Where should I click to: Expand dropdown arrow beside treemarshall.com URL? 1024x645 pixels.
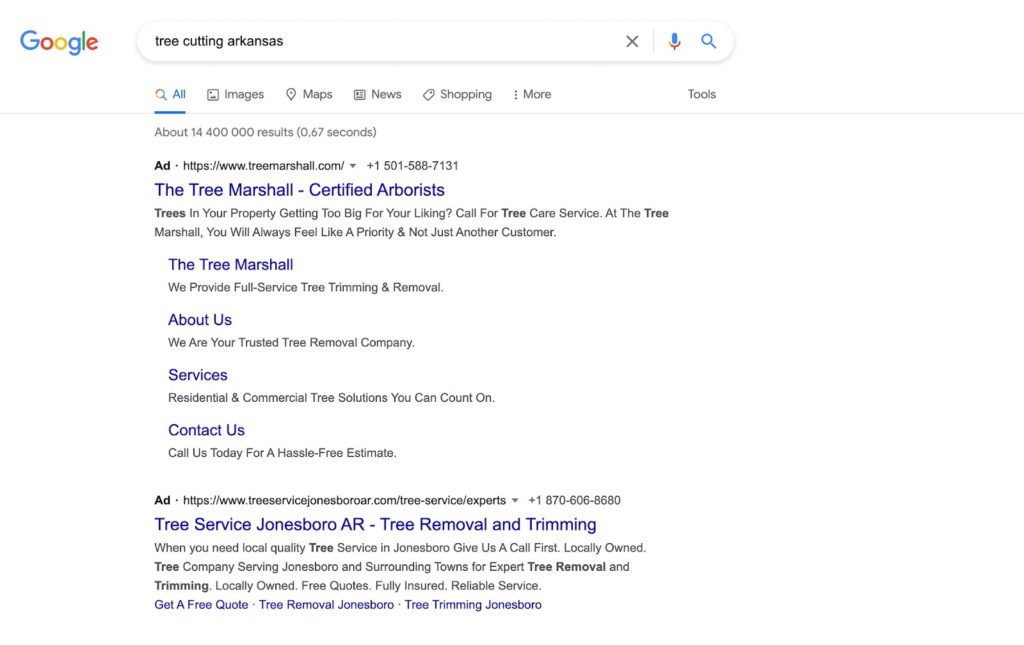tap(353, 166)
